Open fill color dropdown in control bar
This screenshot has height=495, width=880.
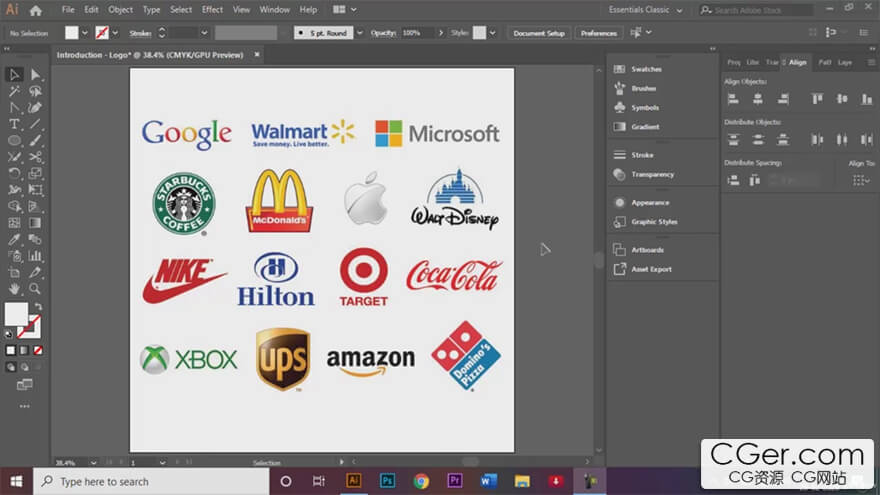[85, 33]
